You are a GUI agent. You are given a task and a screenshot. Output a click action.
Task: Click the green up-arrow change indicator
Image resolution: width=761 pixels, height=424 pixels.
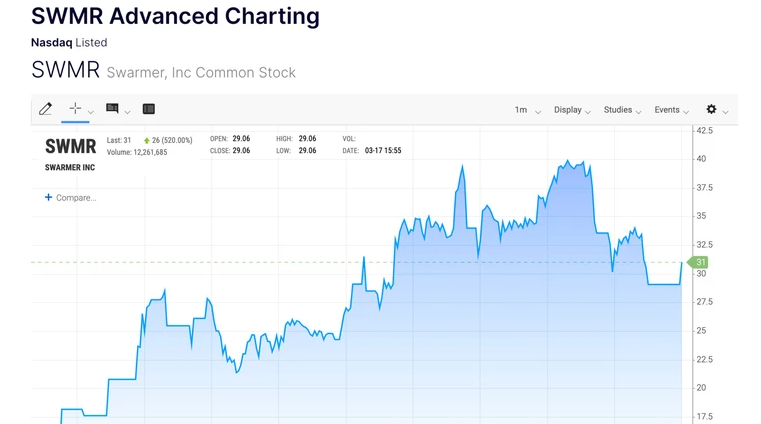147,141
